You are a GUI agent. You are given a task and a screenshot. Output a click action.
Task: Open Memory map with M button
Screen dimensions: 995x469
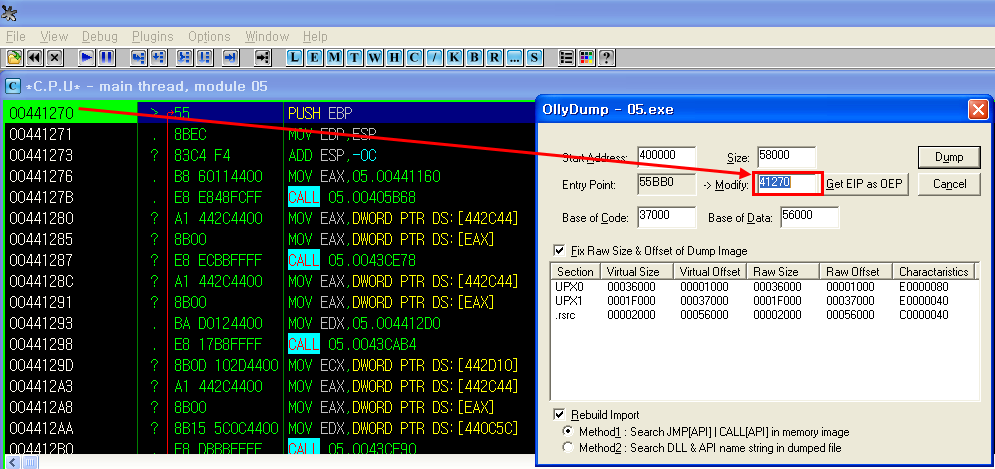(x=334, y=58)
